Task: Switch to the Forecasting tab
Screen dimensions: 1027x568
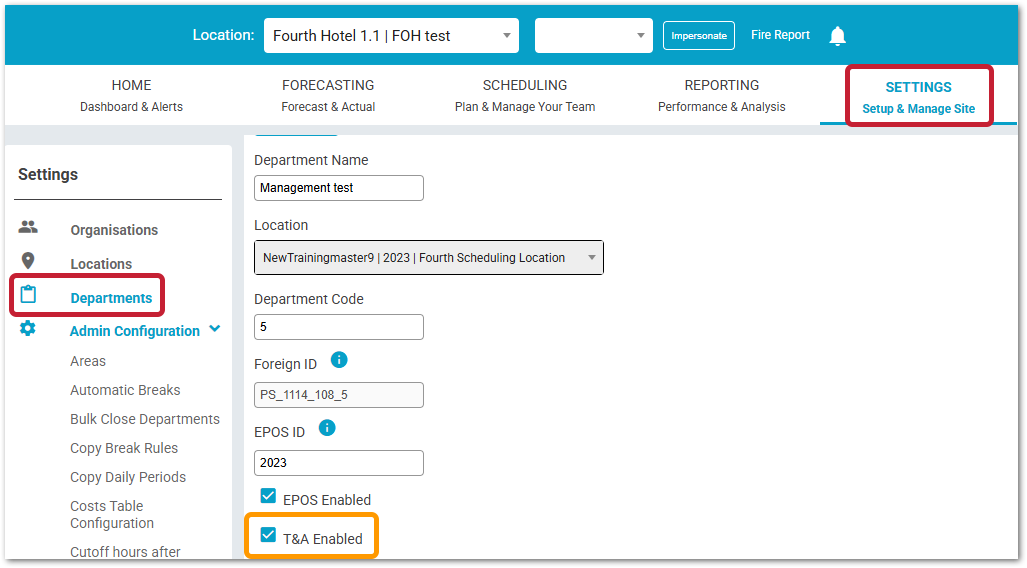Action: pos(328,95)
